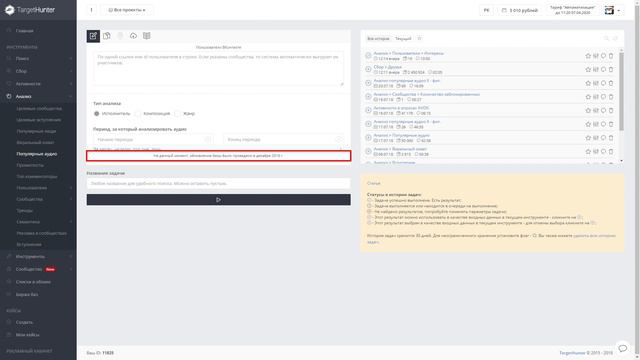Click the copy/paste documents toolbar icon

pos(107,36)
